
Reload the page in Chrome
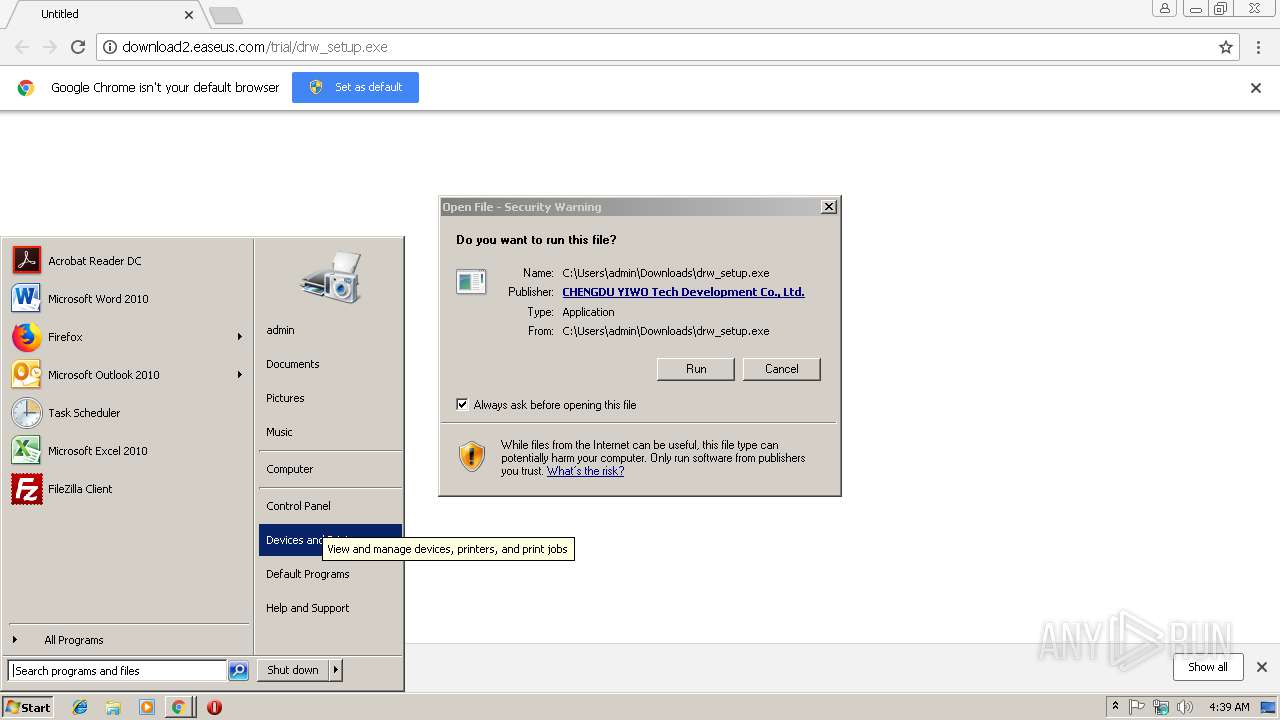[x=78, y=47]
